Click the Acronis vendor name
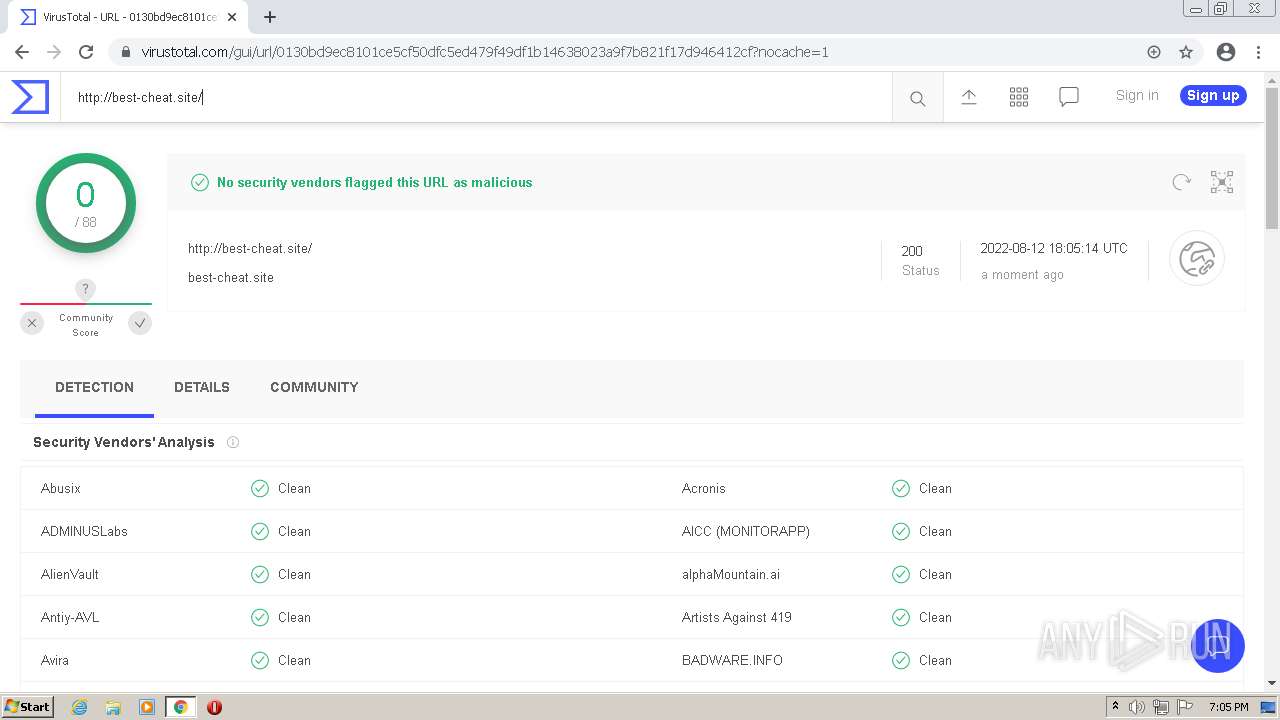This screenshot has width=1280, height=720. pyautogui.click(x=704, y=488)
